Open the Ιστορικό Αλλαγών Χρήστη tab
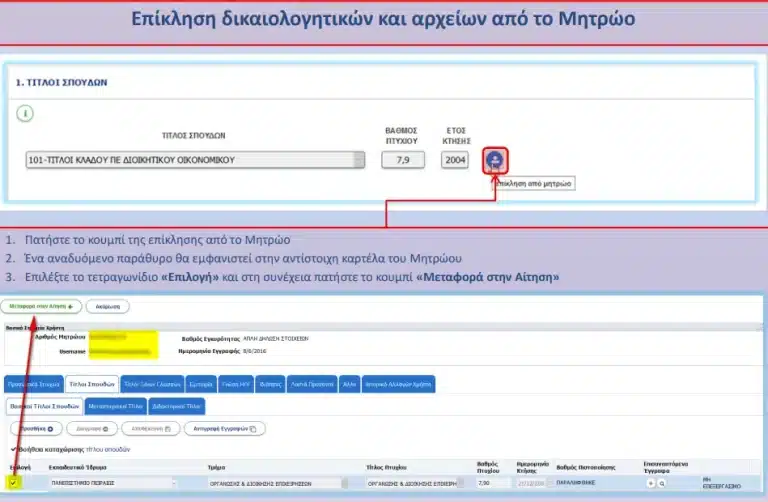Screen dimensions: 768x502 pos(398,384)
